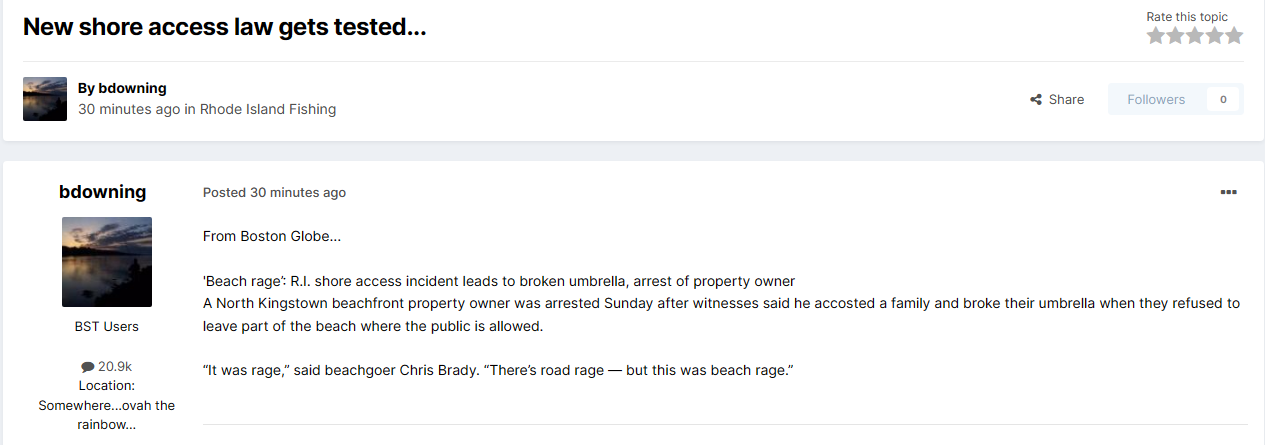Open the 'Posted 30 minutes ago' permalink
1265x445 pixels.
click(x=274, y=192)
